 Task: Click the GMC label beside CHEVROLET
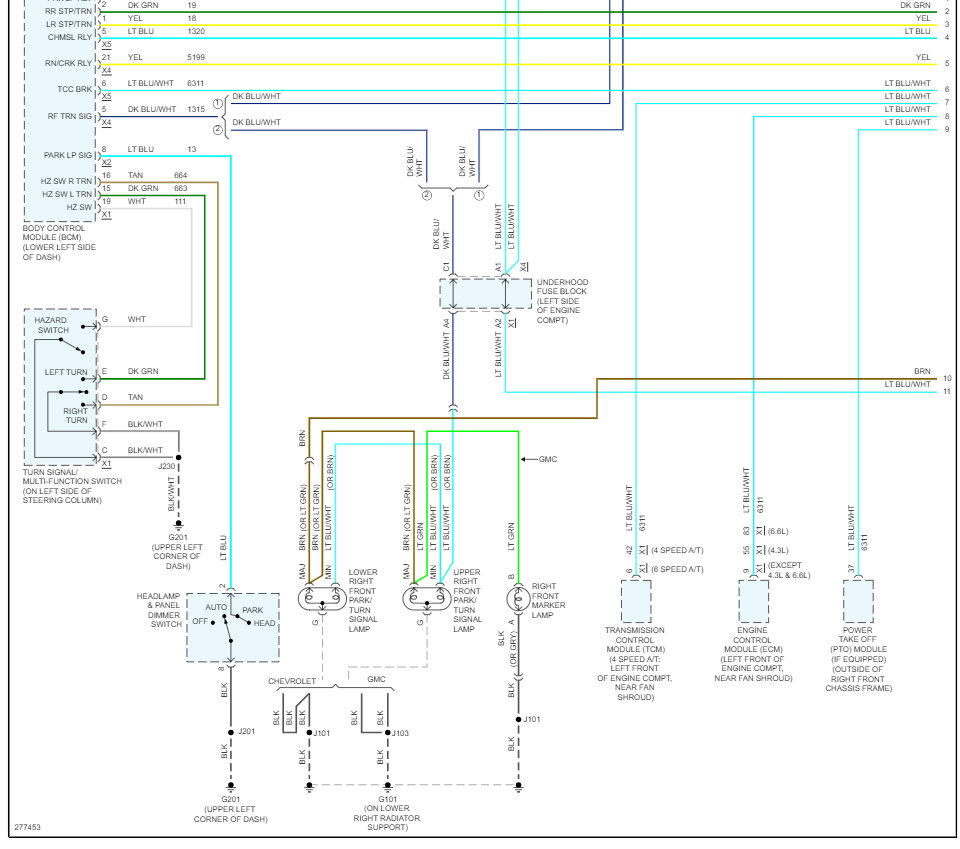tap(377, 679)
